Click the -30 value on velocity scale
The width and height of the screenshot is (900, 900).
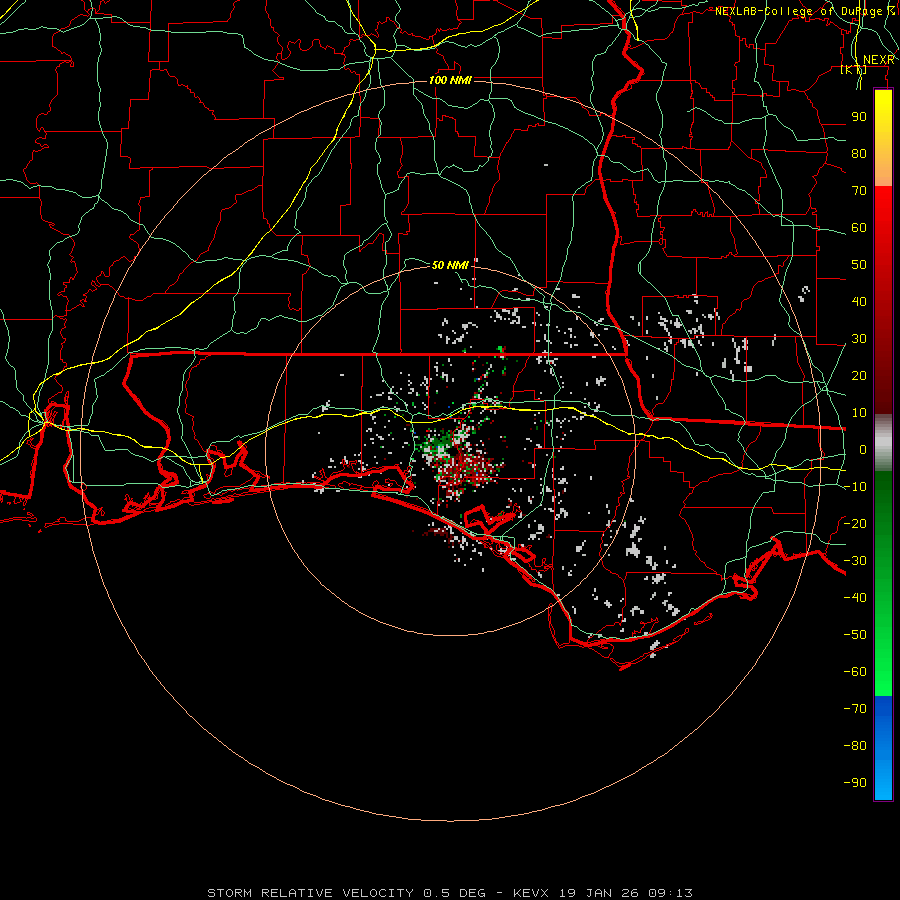(855, 561)
